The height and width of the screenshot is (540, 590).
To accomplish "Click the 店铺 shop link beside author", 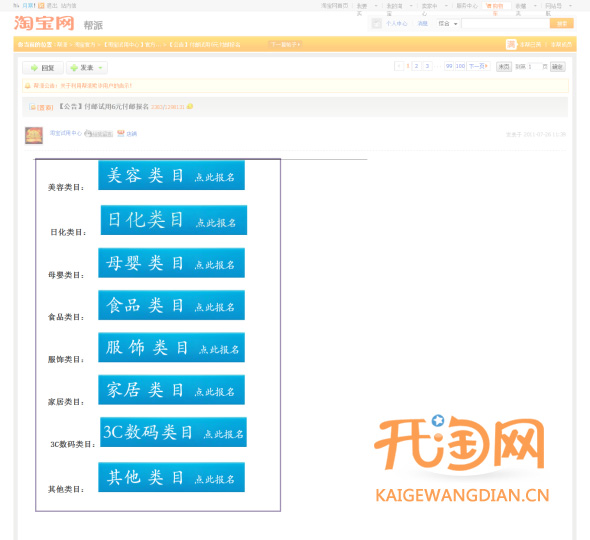I will [131, 134].
